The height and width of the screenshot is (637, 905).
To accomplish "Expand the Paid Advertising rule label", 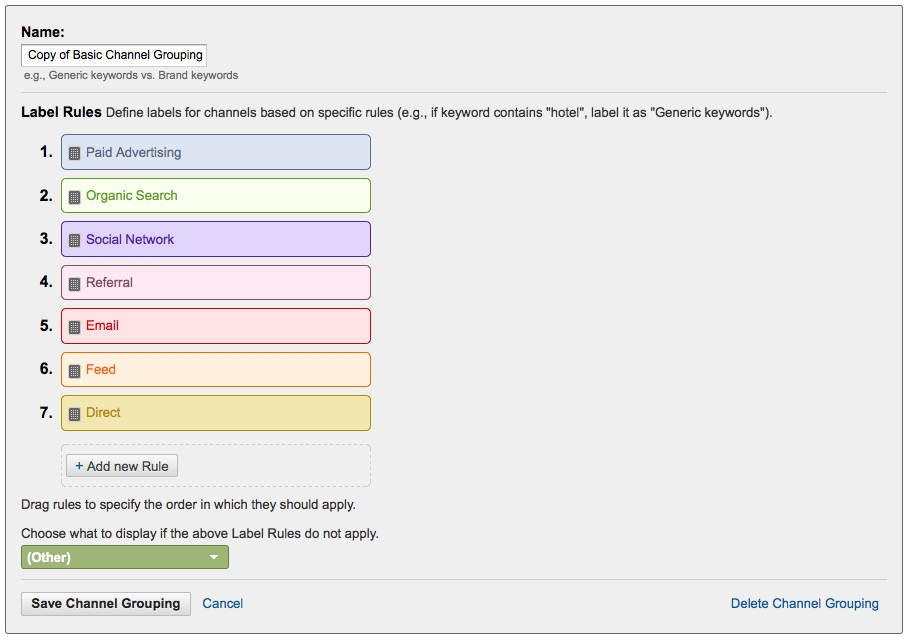I will (x=216, y=152).
